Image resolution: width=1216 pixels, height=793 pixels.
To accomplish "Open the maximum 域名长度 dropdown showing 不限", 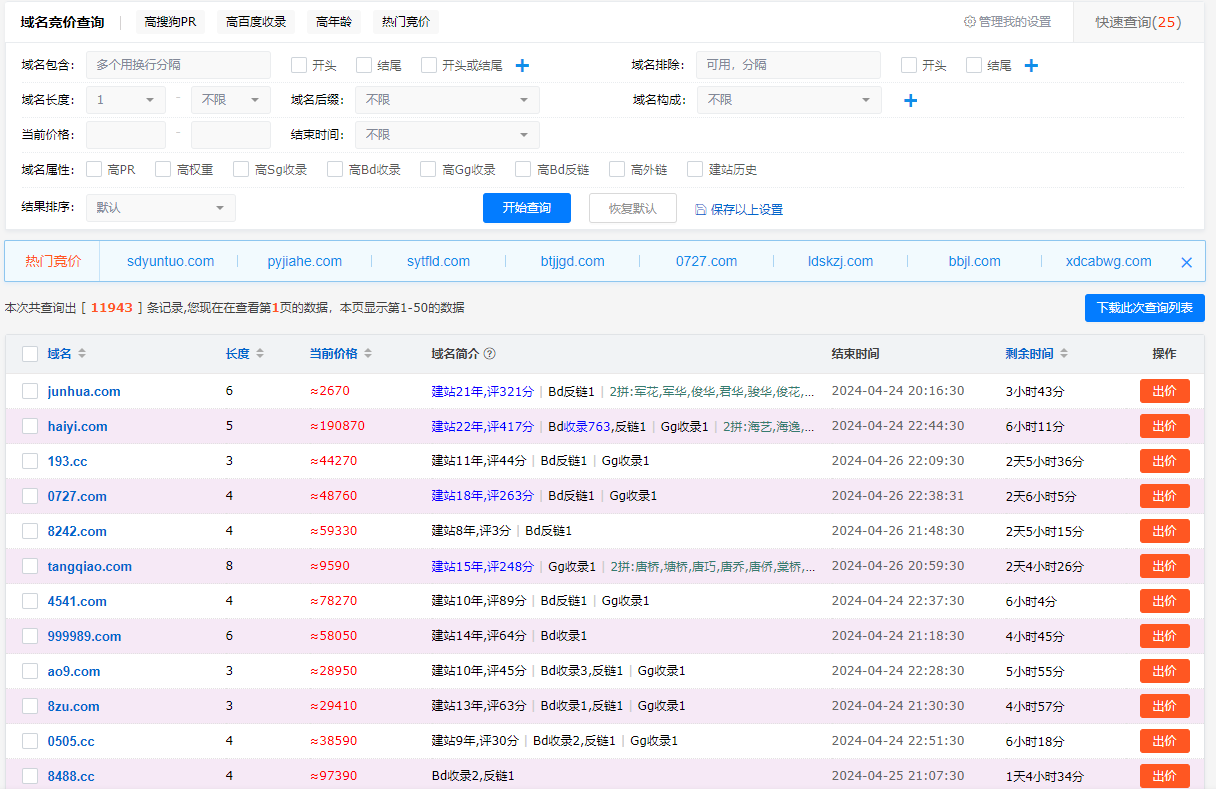I will [x=231, y=100].
